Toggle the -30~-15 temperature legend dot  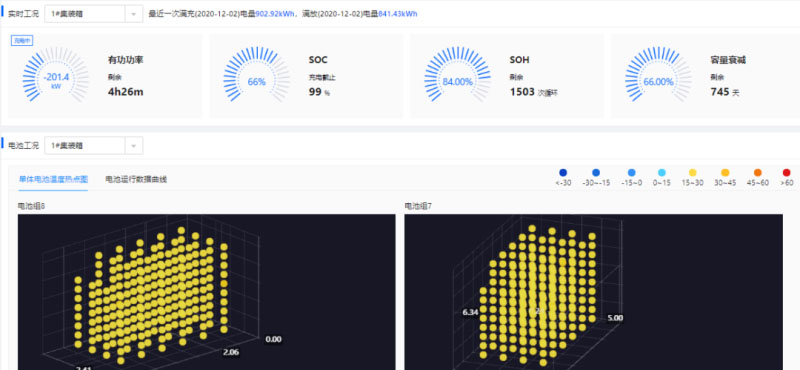(596, 173)
